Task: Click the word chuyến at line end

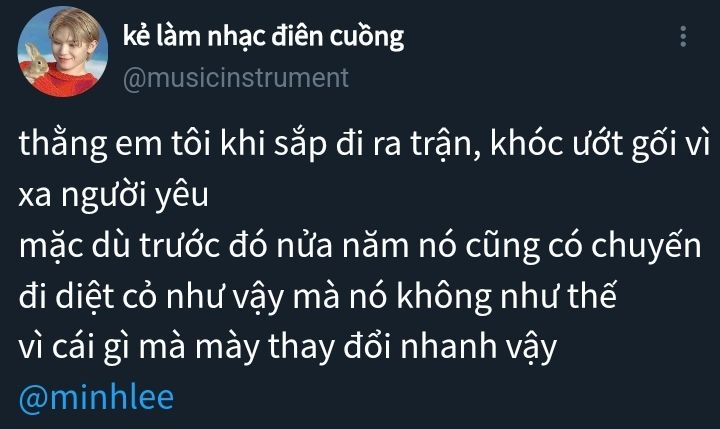Action: click(x=647, y=246)
